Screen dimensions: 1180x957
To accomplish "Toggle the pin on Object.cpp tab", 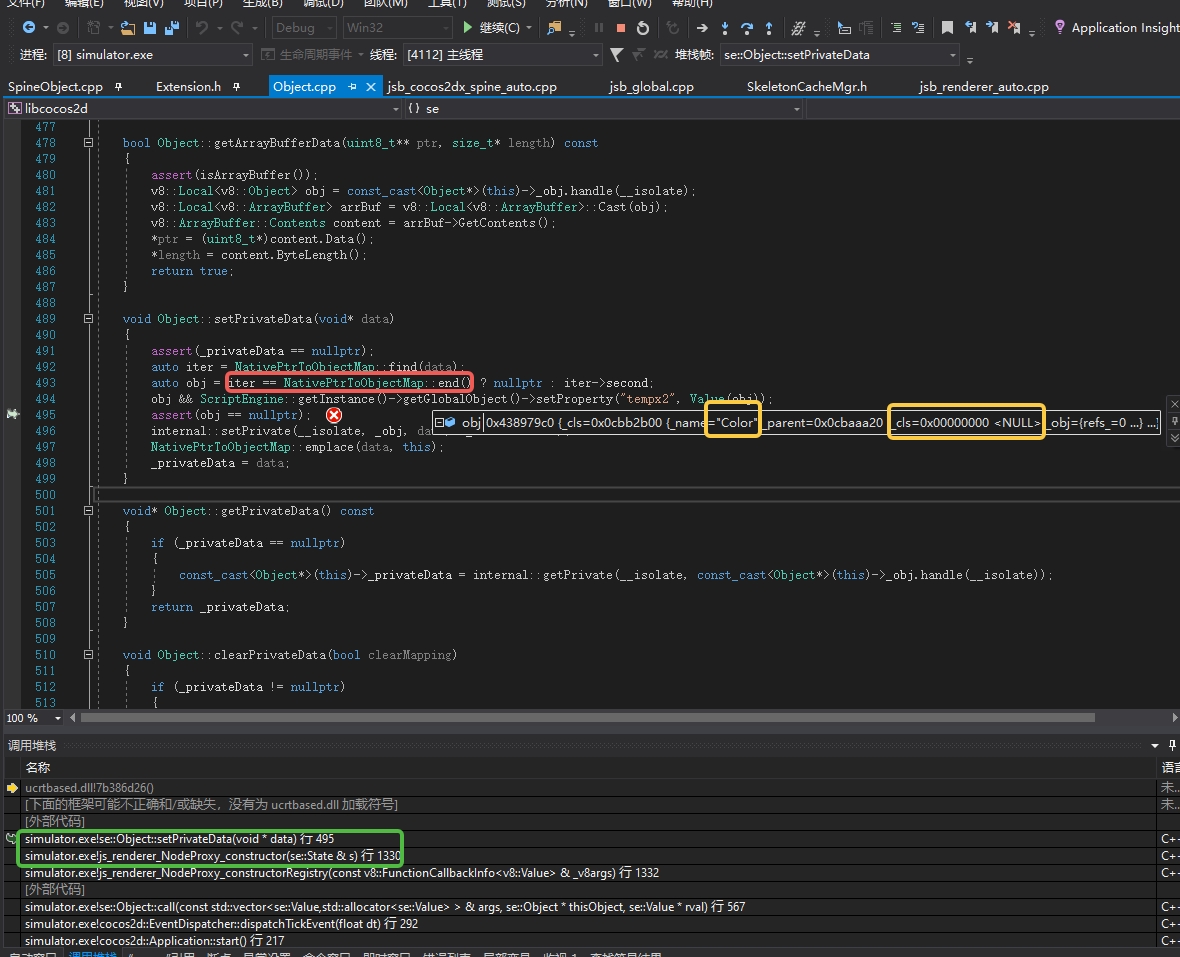I will tap(352, 87).
